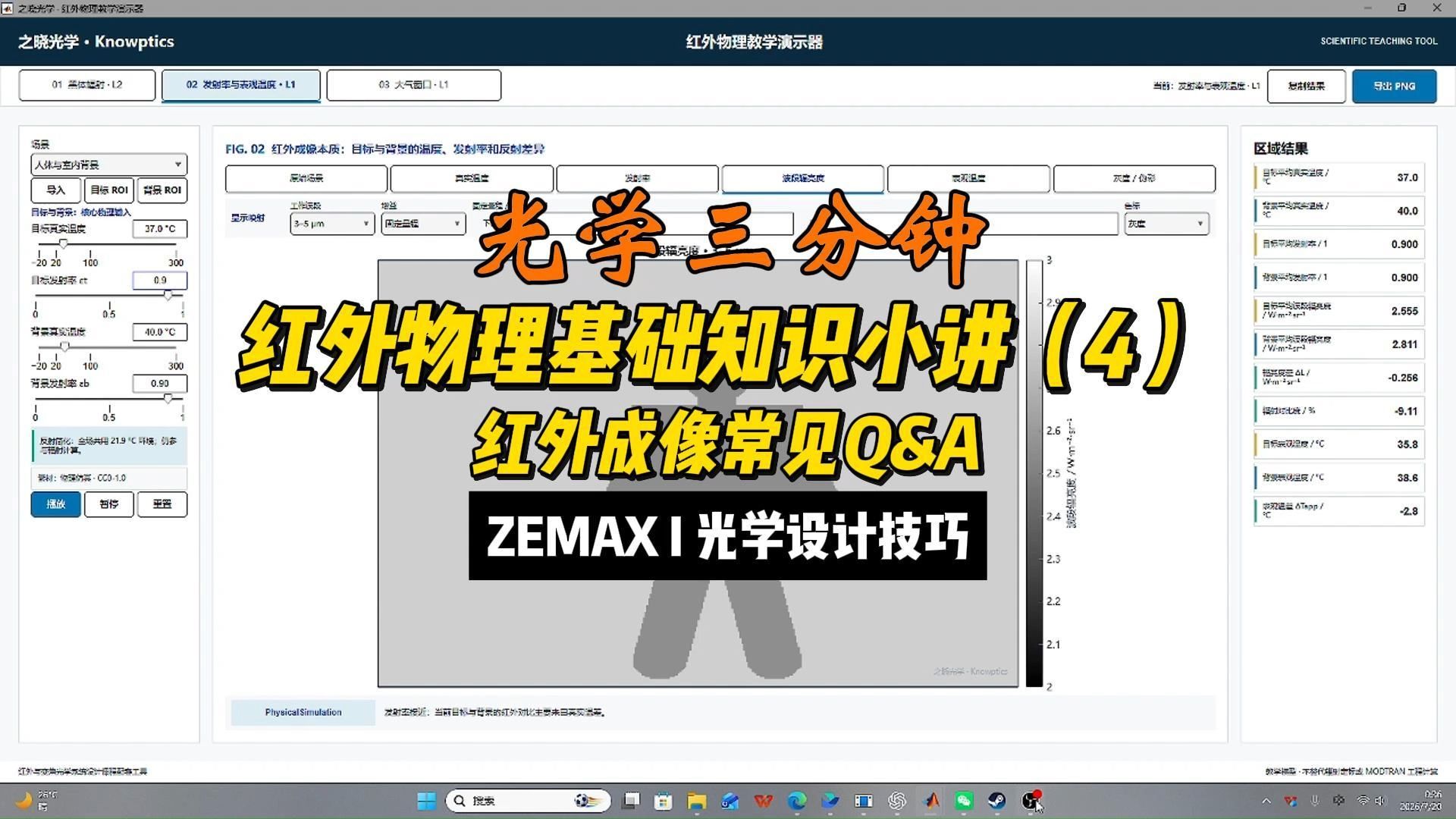This screenshot has height=819, width=1456.
Task: Open the scene dropdown 人体与室内背景
Action: [109, 165]
